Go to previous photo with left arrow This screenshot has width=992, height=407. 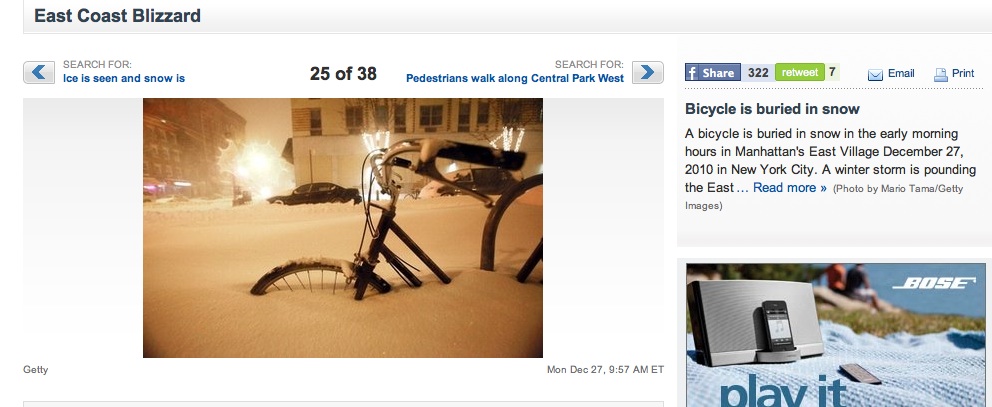[39, 72]
